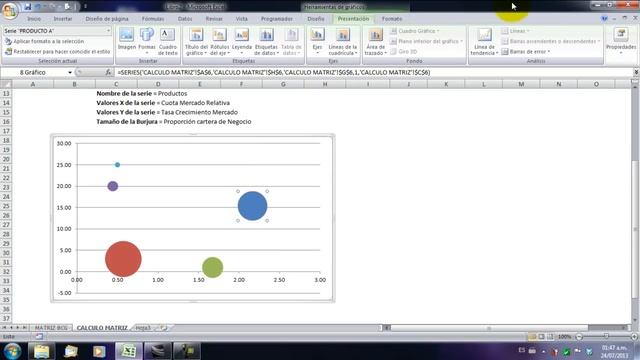
Task: Click the insert function fx icon
Action: coord(108,72)
